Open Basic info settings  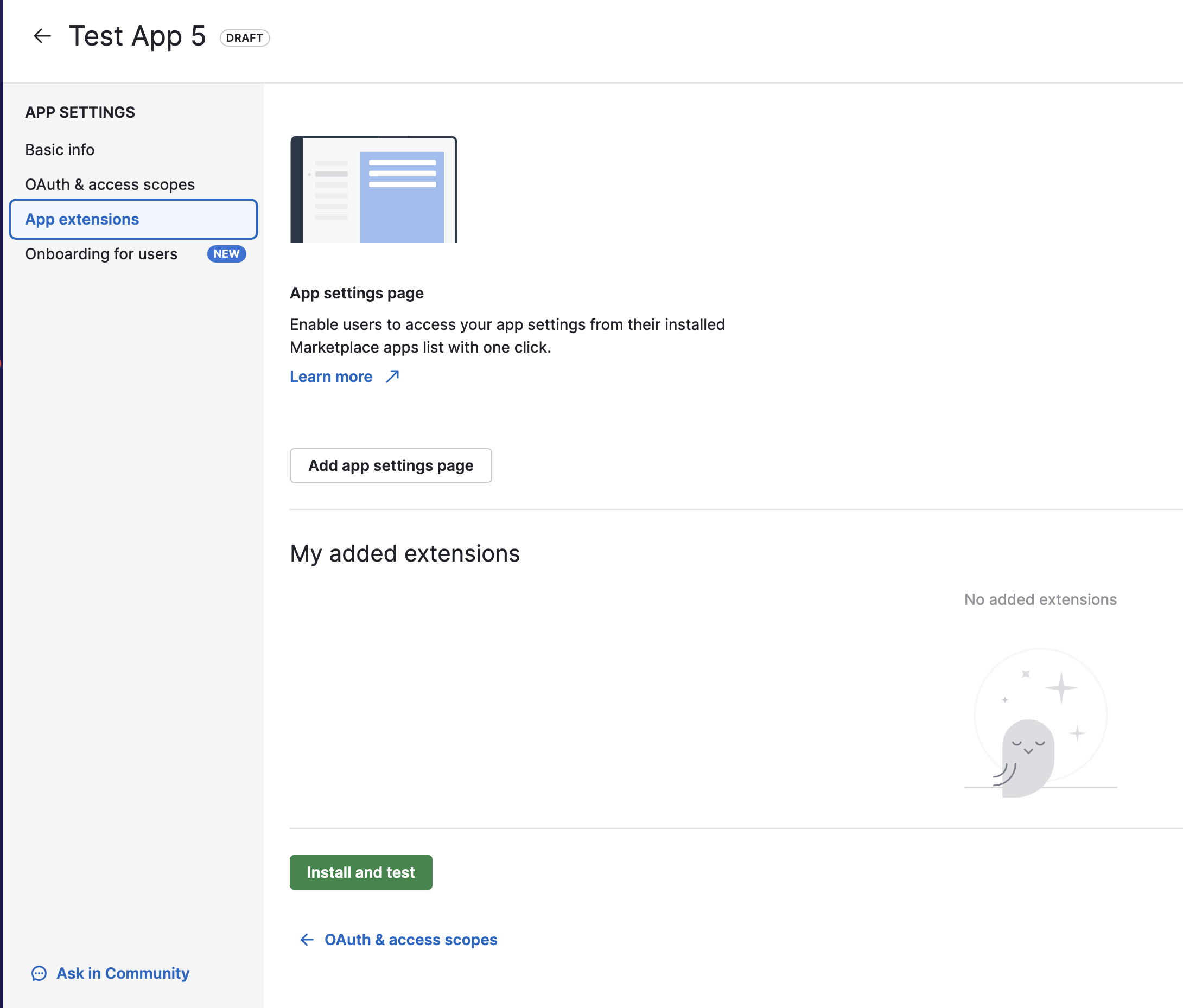60,150
